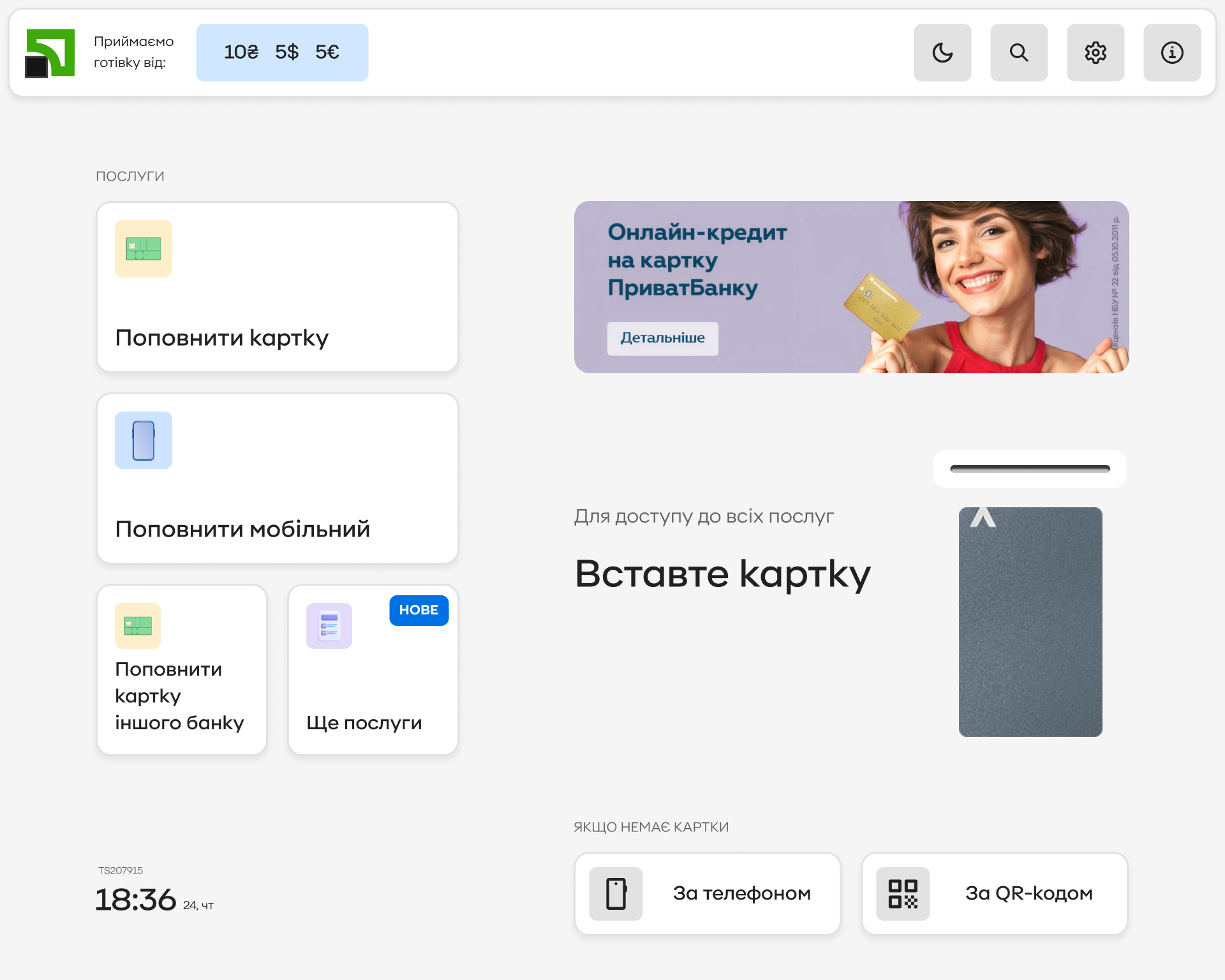Click the minimum cash amounts badge
The image size is (1225, 980).
pyautogui.click(x=282, y=52)
